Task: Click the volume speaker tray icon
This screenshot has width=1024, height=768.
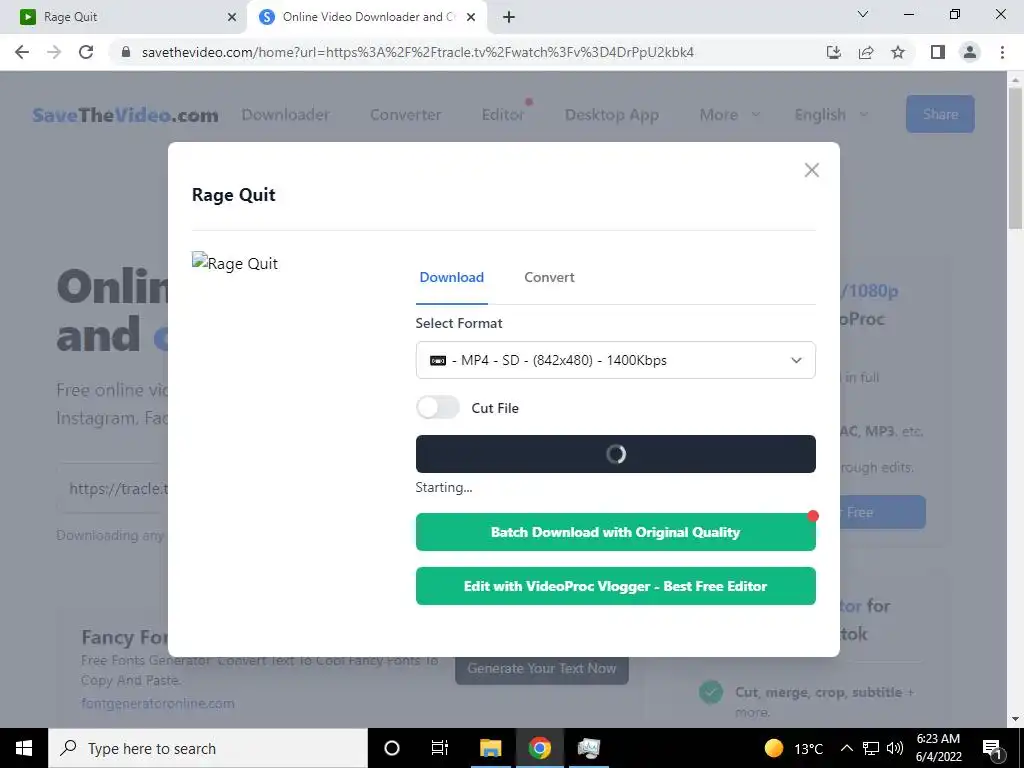Action: pyautogui.click(x=895, y=748)
